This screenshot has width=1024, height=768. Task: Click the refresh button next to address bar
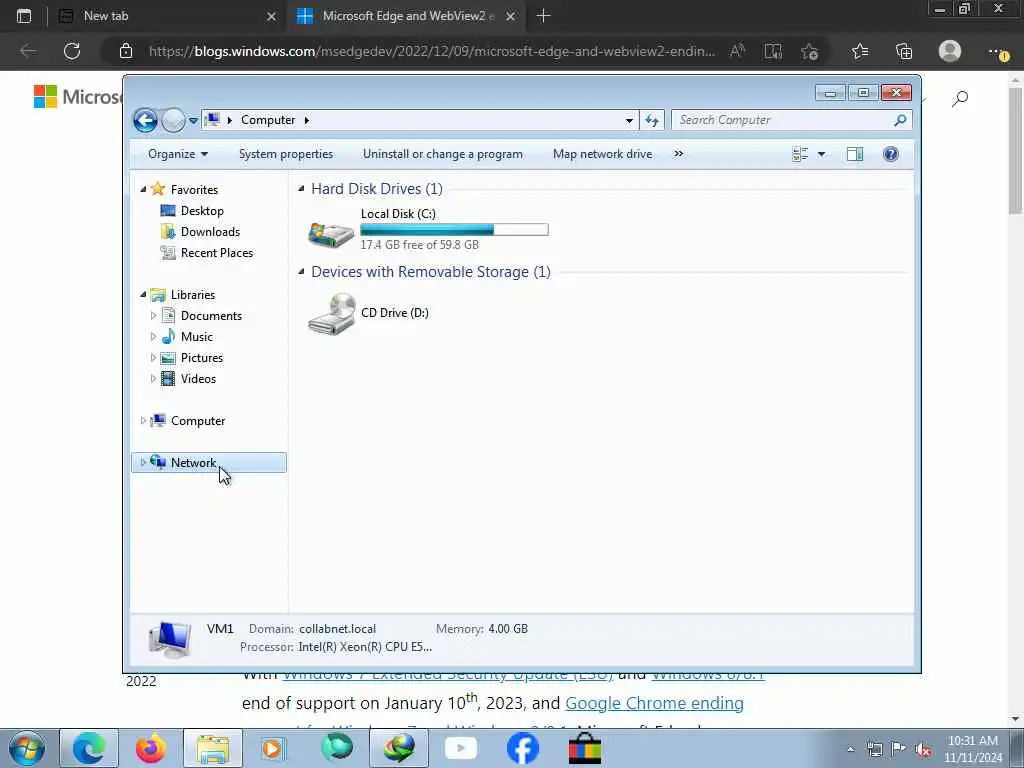(652, 120)
